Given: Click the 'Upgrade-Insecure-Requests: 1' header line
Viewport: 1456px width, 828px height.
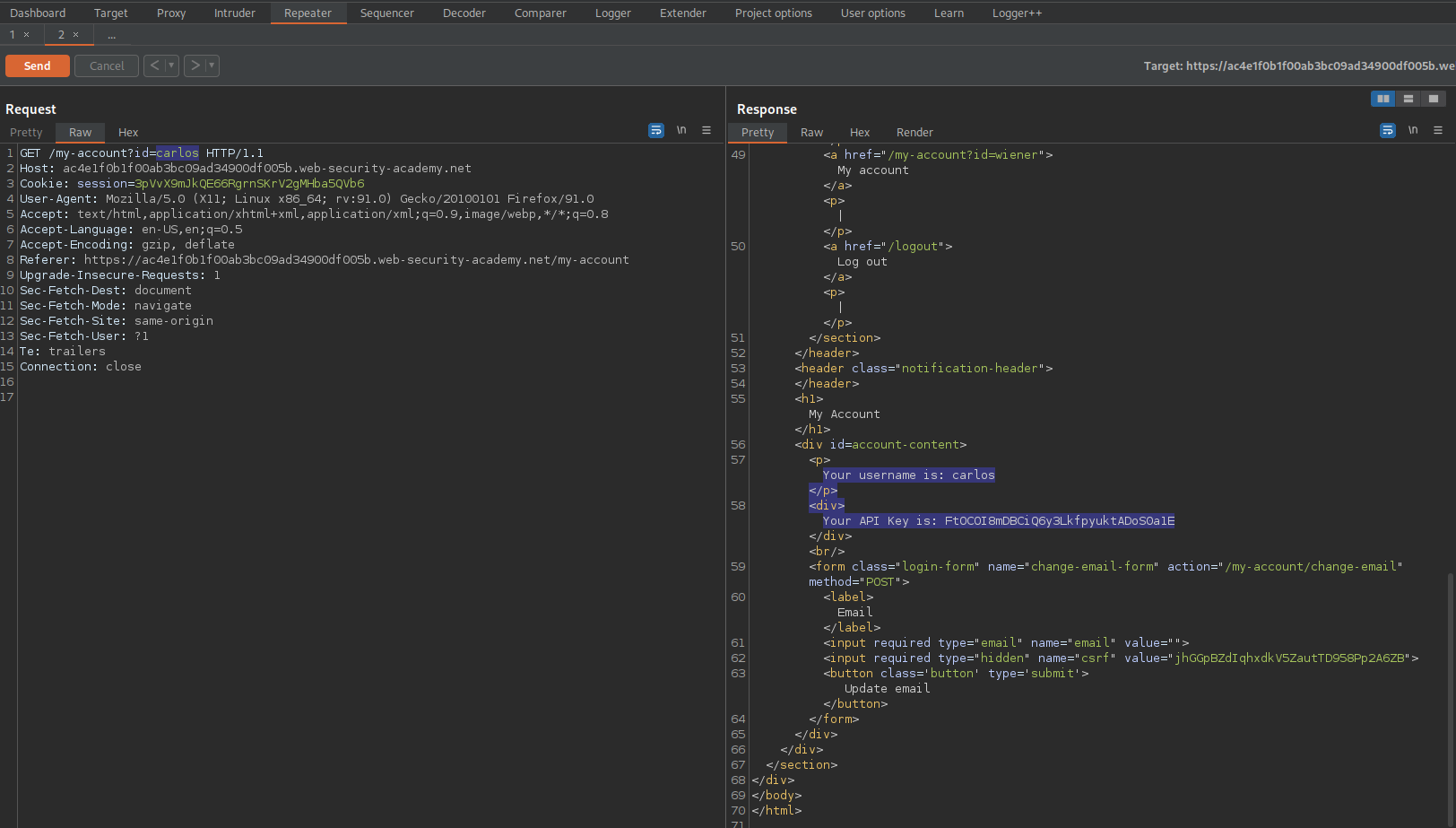Looking at the screenshot, I should (120, 275).
